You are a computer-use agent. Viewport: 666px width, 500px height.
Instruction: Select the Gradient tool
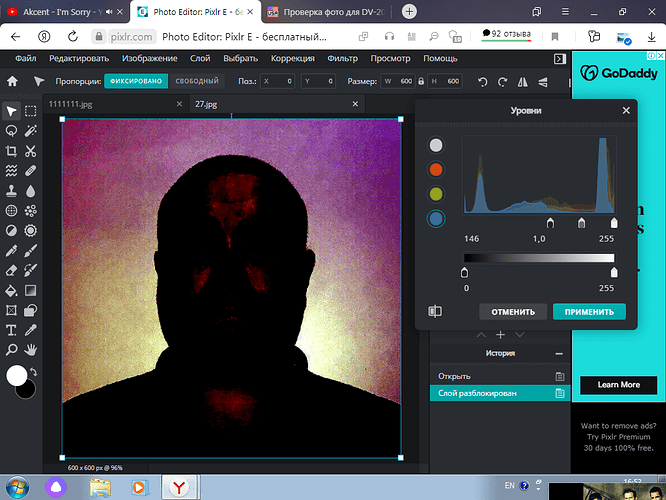(x=30, y=290)
